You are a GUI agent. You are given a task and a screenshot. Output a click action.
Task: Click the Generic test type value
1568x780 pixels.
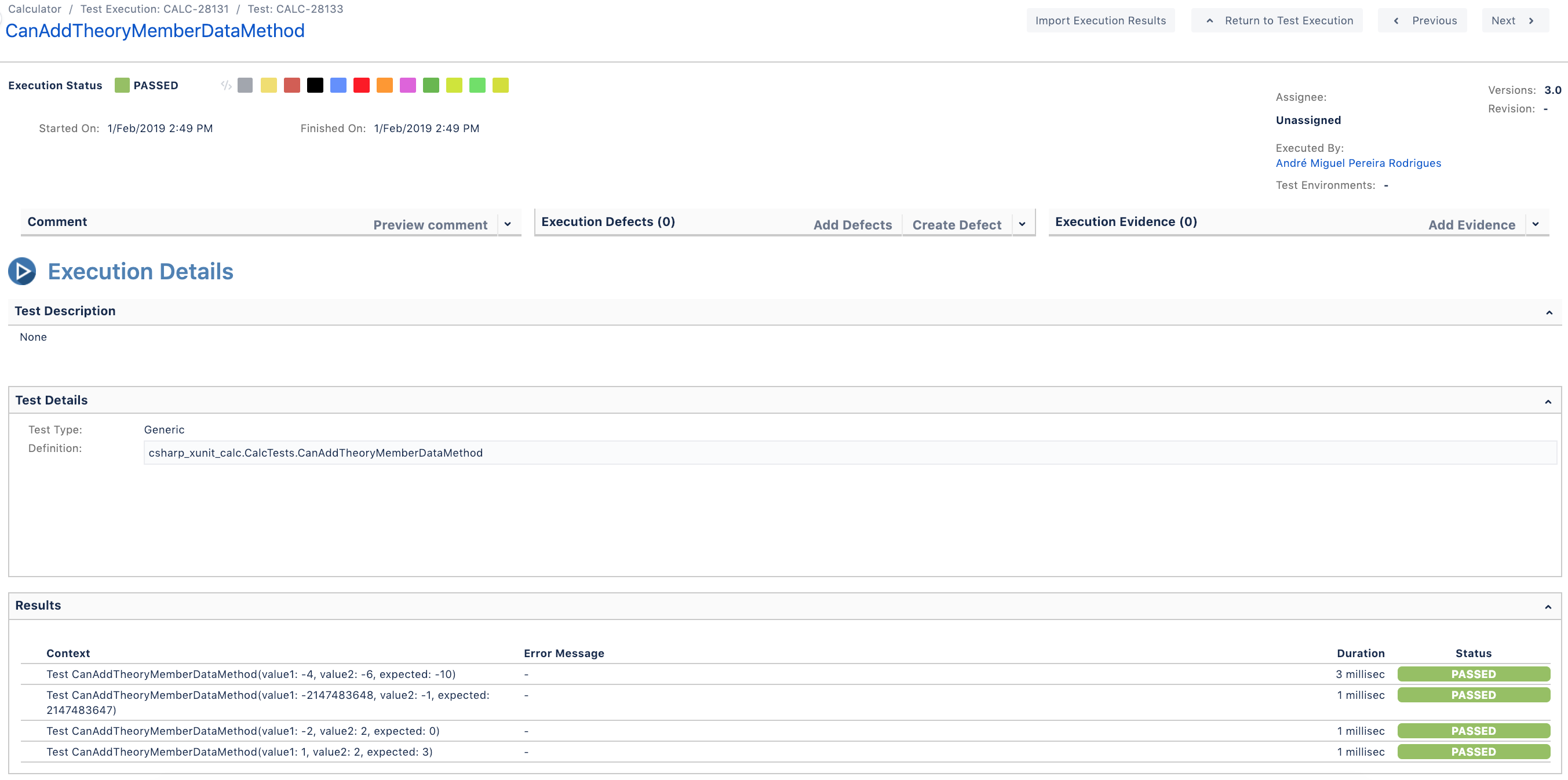pyautogui.click(x=165, y=429)
